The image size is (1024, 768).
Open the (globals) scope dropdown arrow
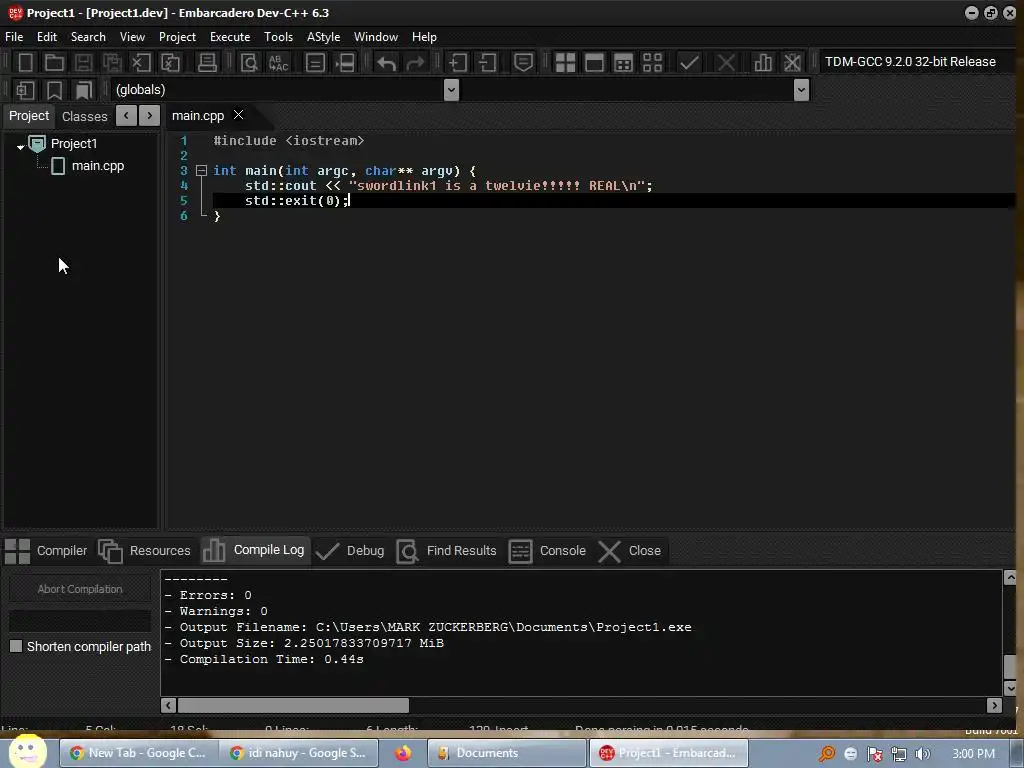(x=451, y=90)
